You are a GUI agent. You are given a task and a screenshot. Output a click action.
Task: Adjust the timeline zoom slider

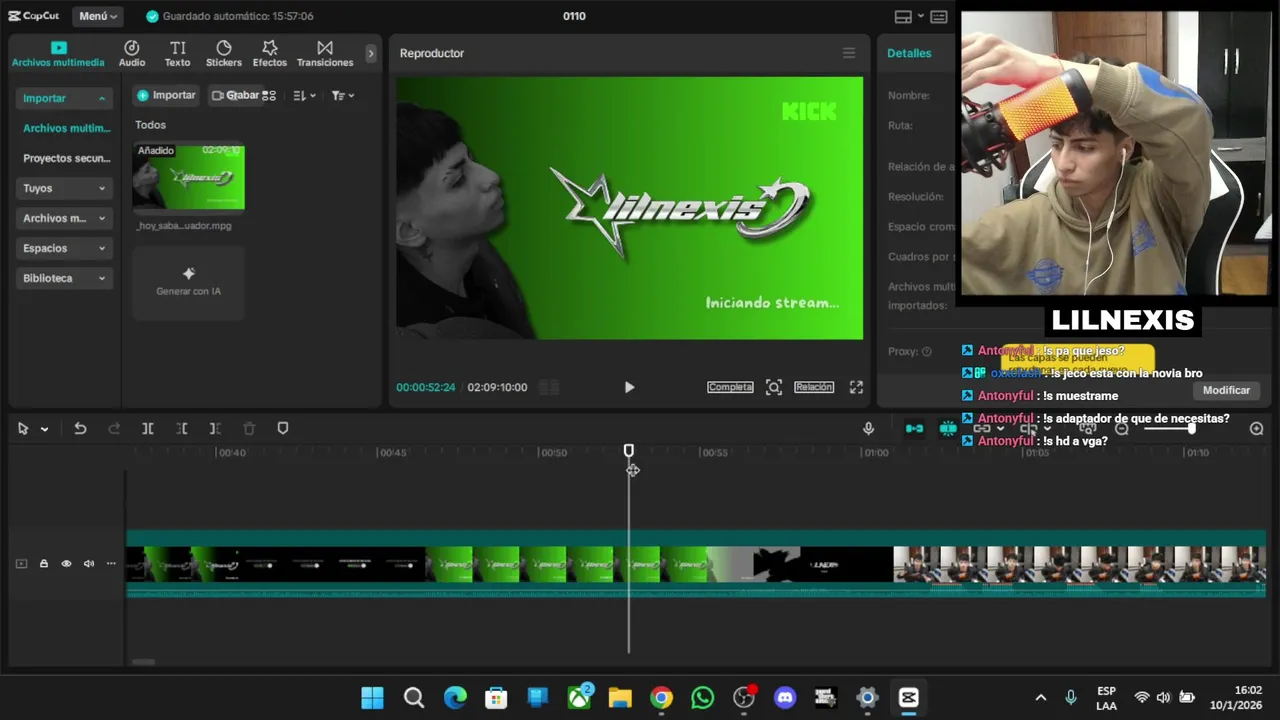pos(1169,428)
